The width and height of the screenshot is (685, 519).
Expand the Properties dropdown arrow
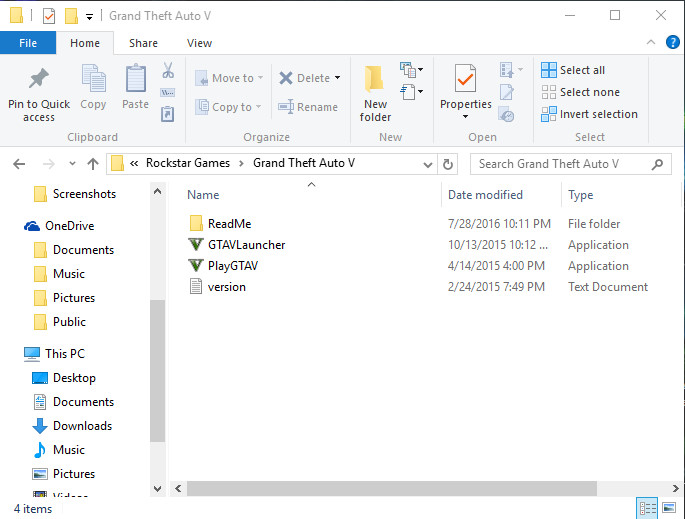pos(465,117)
